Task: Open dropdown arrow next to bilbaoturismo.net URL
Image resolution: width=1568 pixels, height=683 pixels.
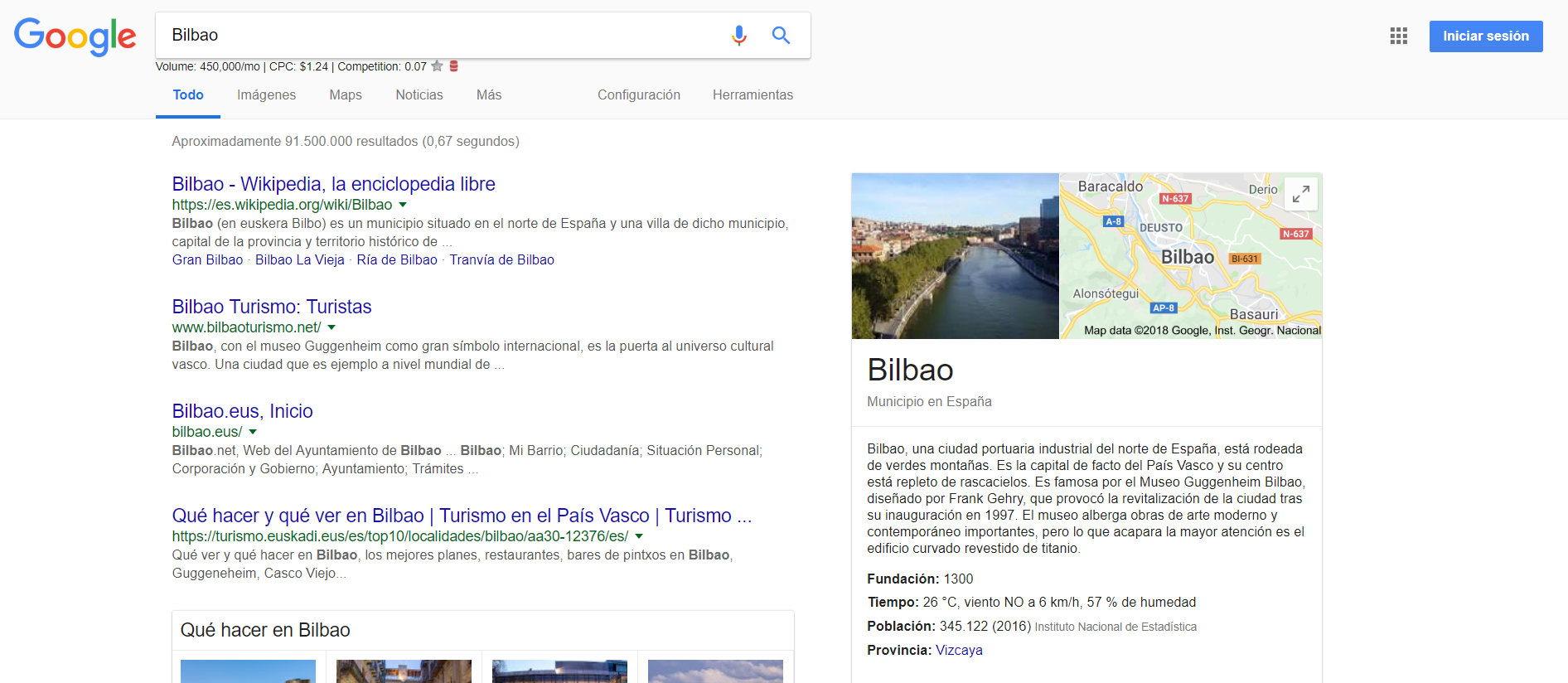Action: (332, 327)
